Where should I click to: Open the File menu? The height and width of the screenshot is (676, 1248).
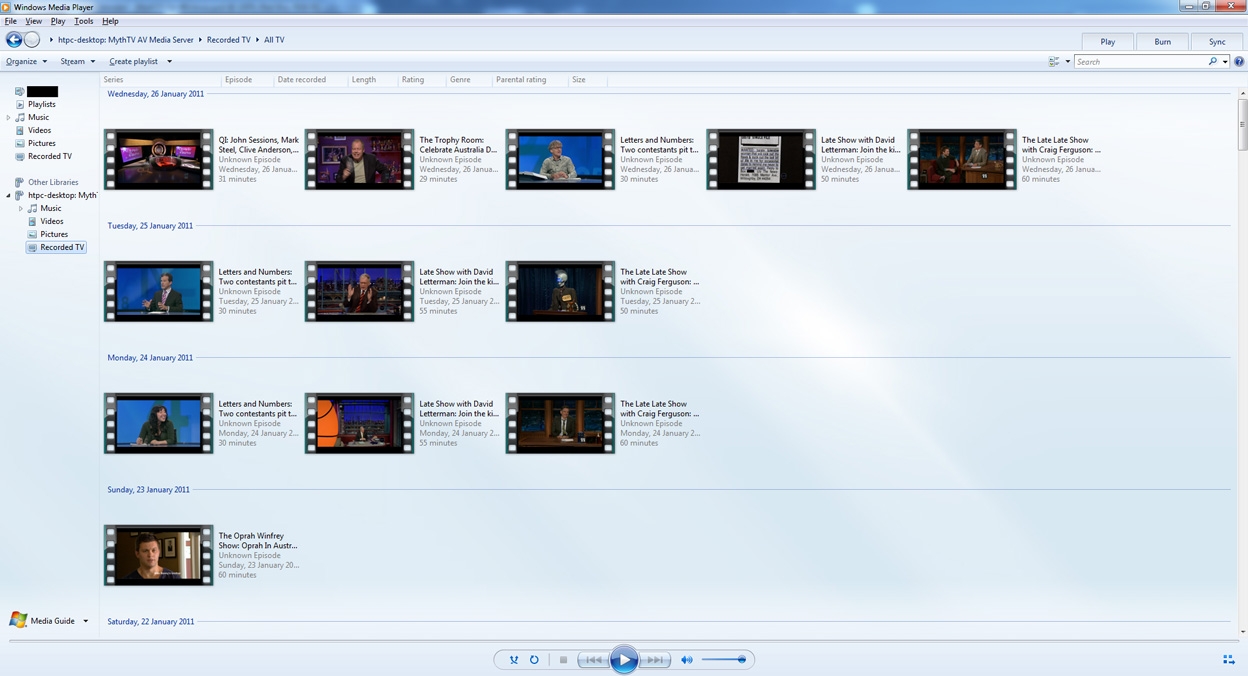[x=11, y=21]
